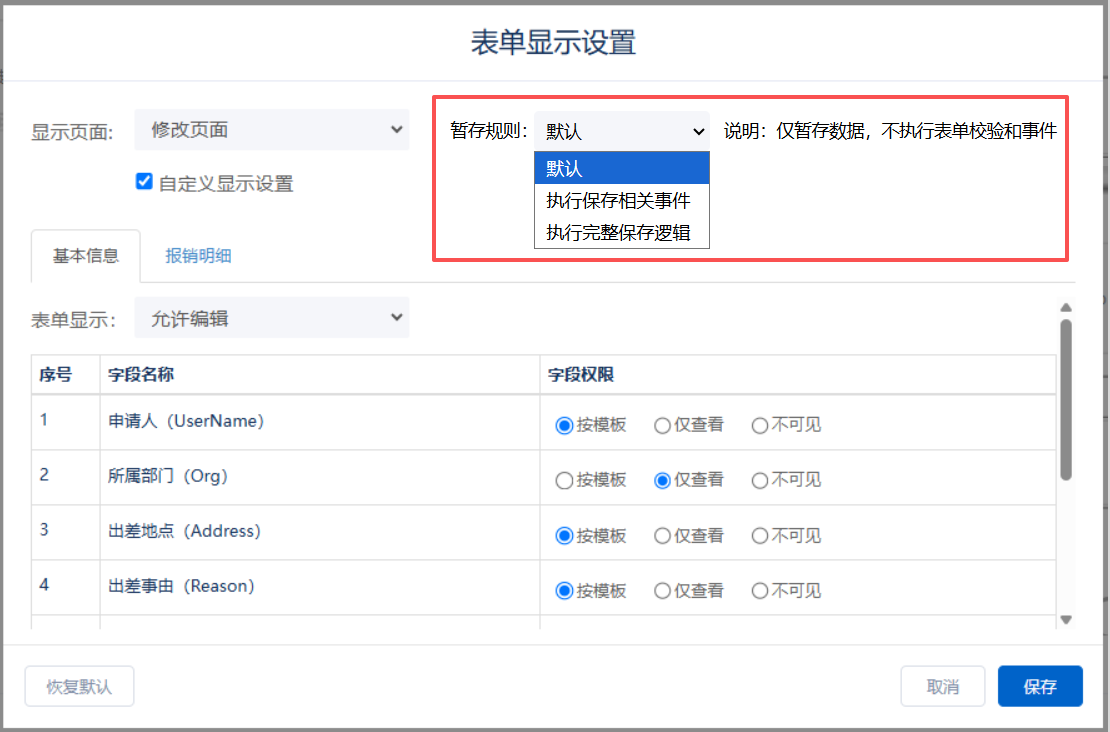Set 所属部门 field to 不可见
Image resolution: width=1110 pixels, height=732 pixels.
pyautogui.click(x=760, y=481)
